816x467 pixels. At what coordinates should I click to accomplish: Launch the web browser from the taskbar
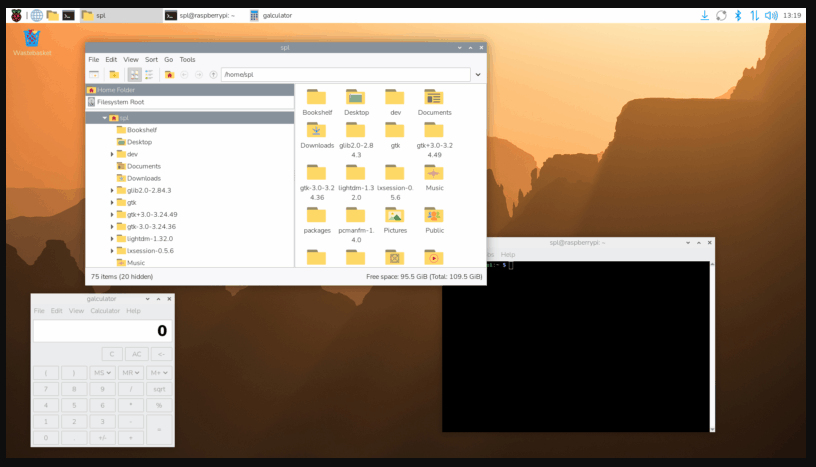click(37, 15)
